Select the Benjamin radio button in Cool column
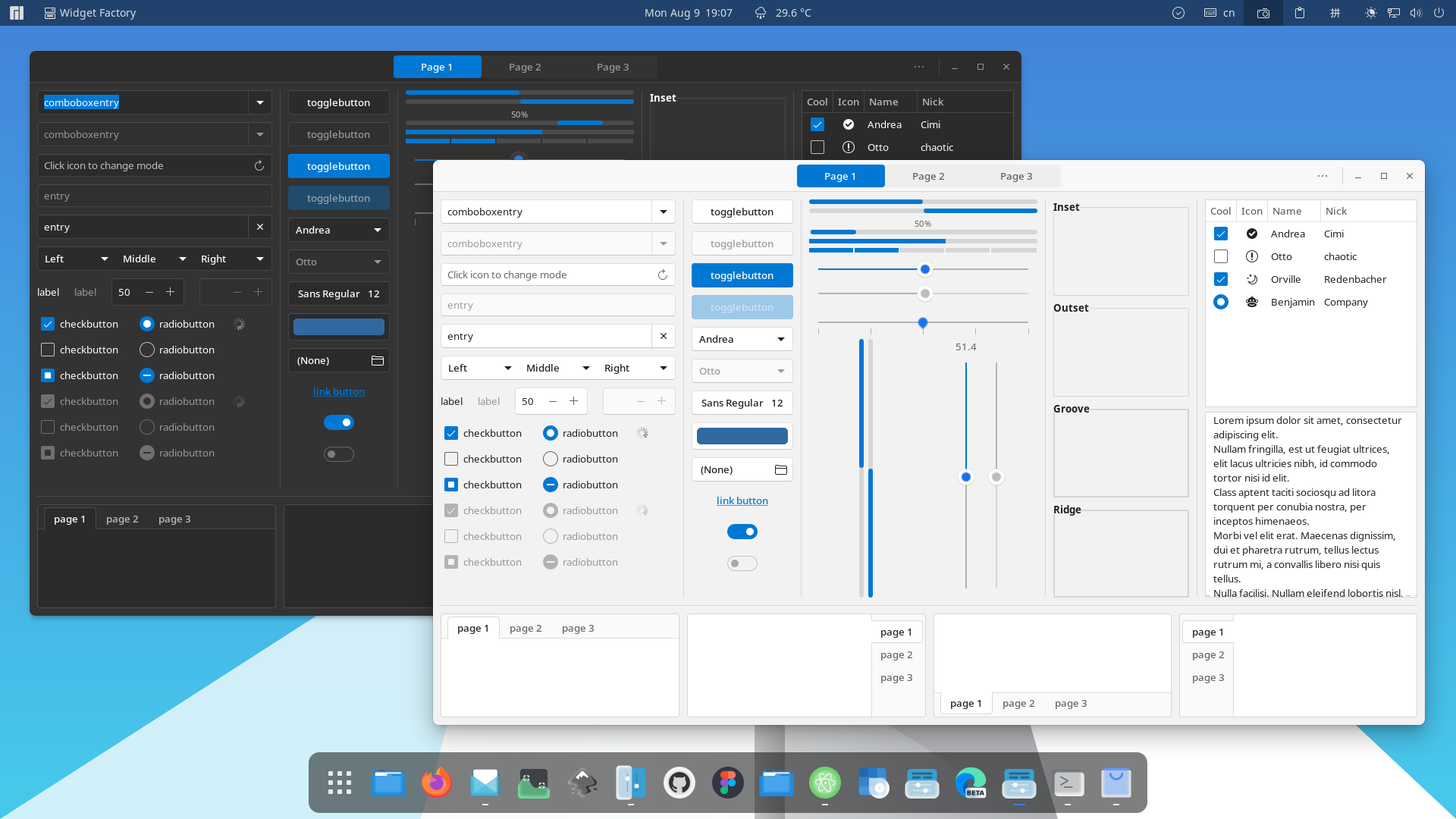 1221,302
